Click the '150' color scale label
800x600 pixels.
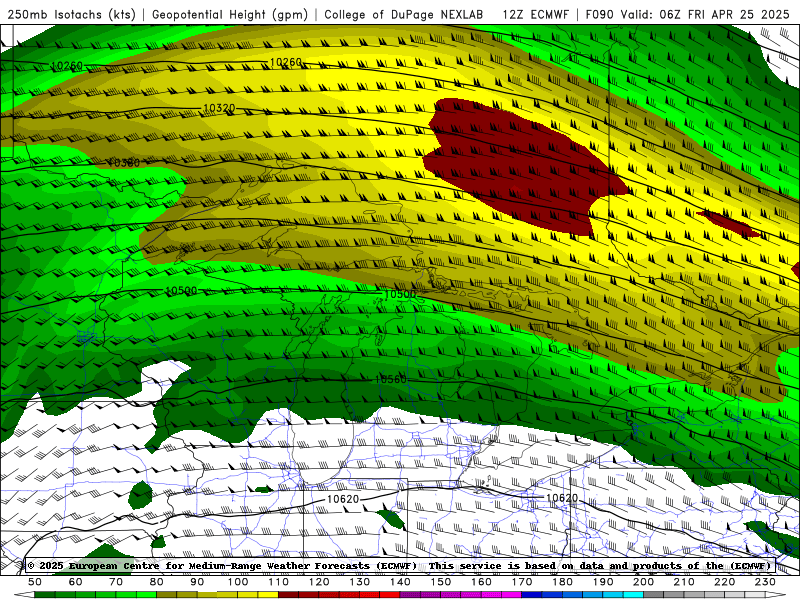point(441,582)
